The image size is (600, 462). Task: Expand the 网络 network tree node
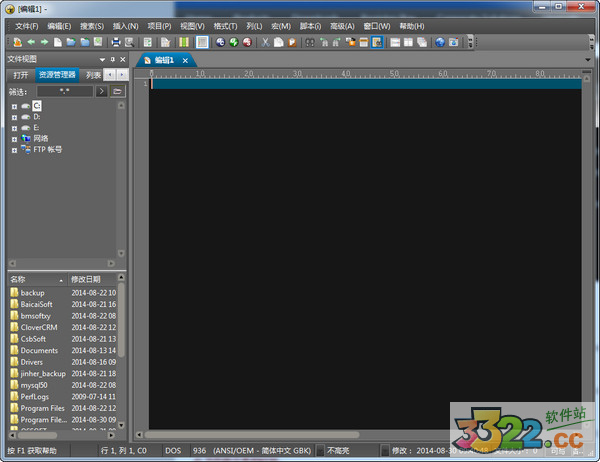[x=14, y=138]
